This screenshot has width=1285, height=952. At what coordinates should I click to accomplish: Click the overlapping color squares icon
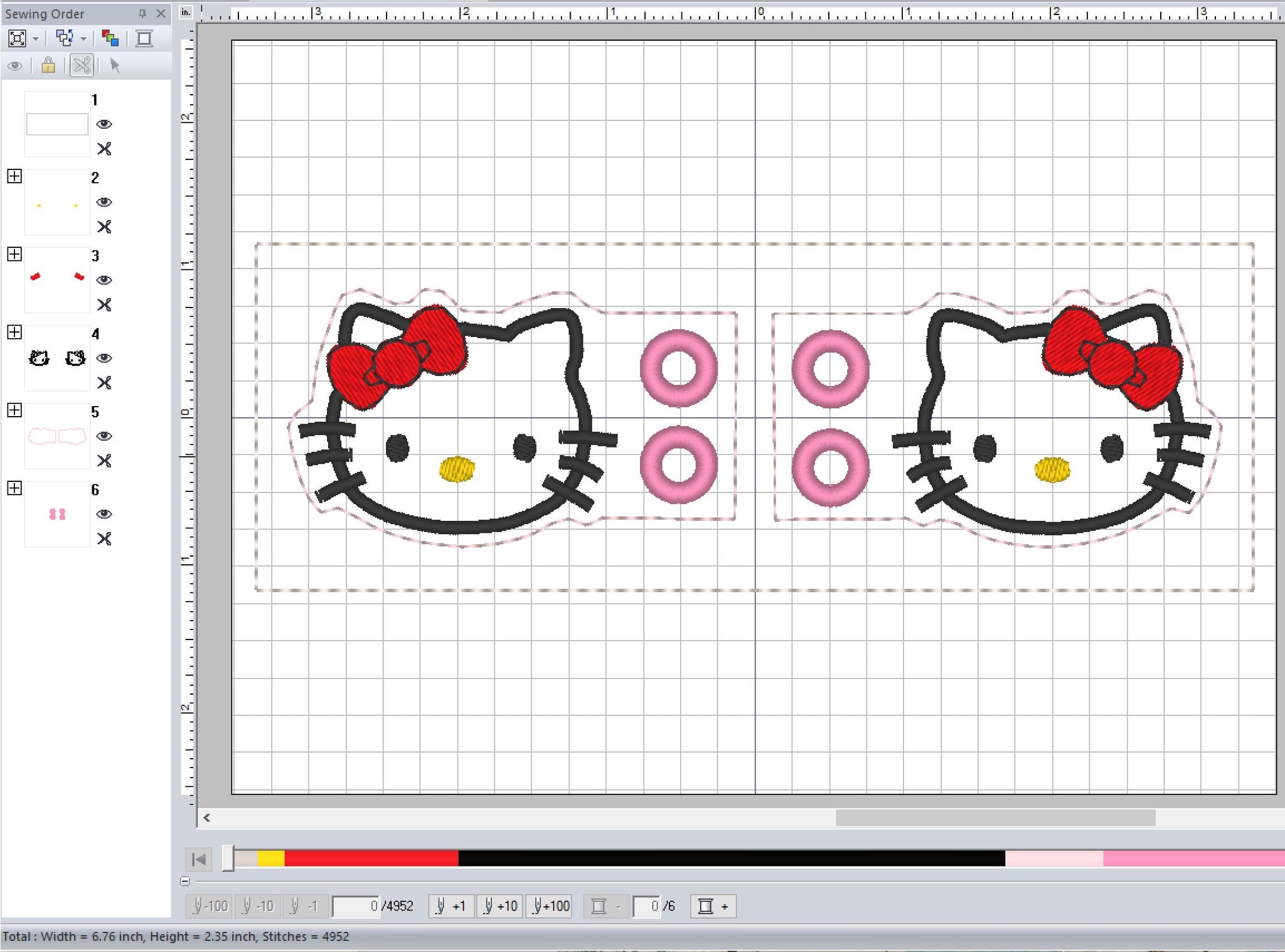[110, 39]
